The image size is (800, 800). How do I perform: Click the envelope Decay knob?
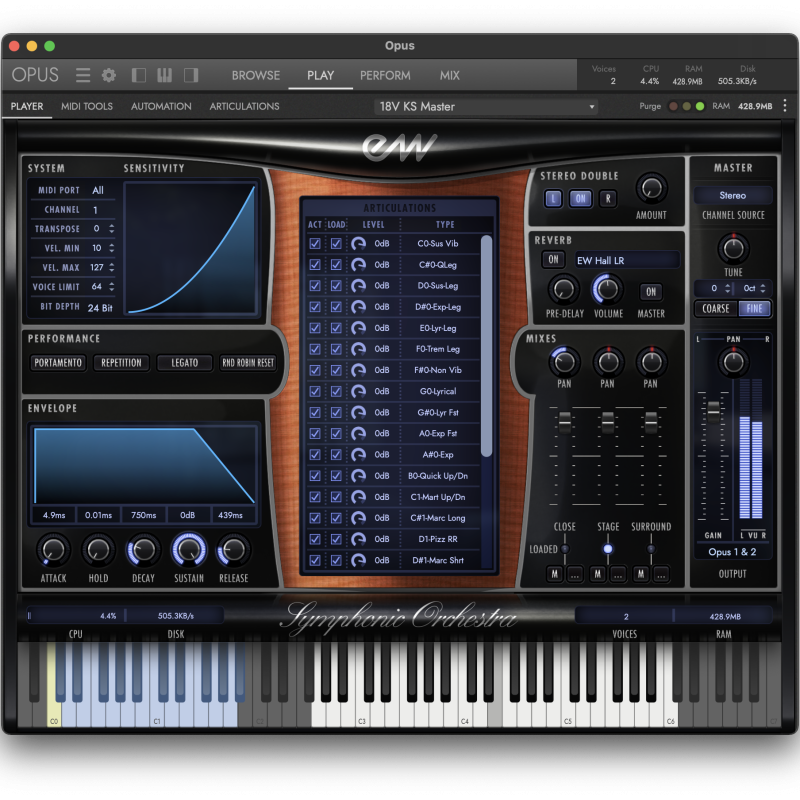click(x=143, y=550)
